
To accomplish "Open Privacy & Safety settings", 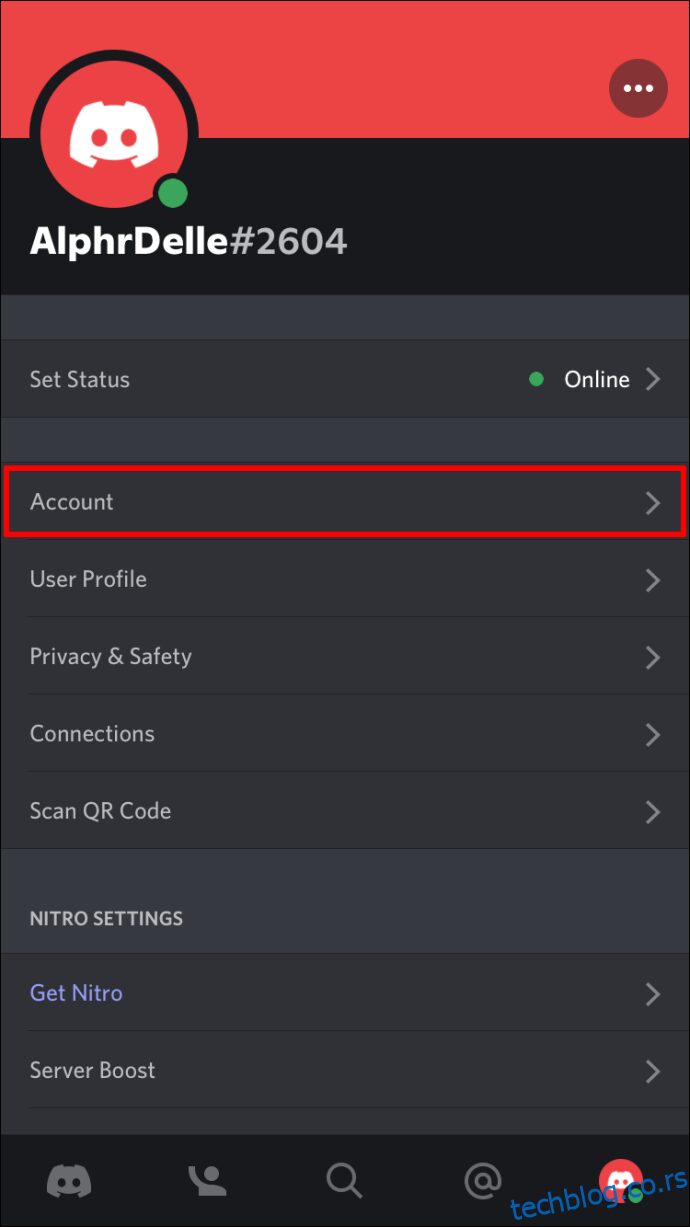I will (345, 657).
